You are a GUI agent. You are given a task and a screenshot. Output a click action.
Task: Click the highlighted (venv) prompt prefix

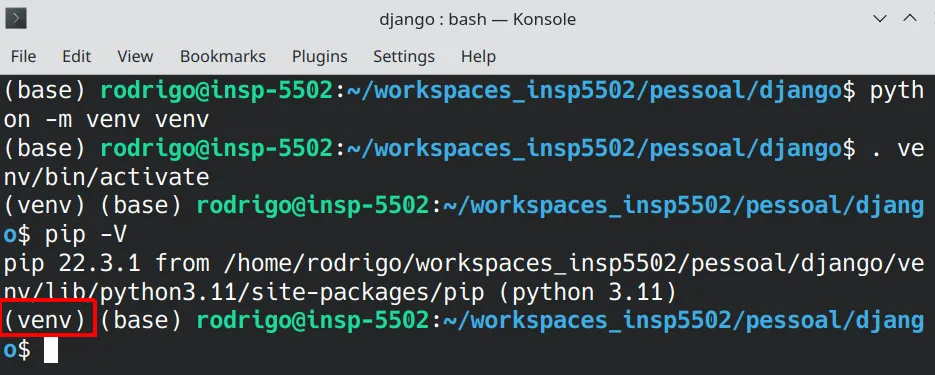coord(47,321)
